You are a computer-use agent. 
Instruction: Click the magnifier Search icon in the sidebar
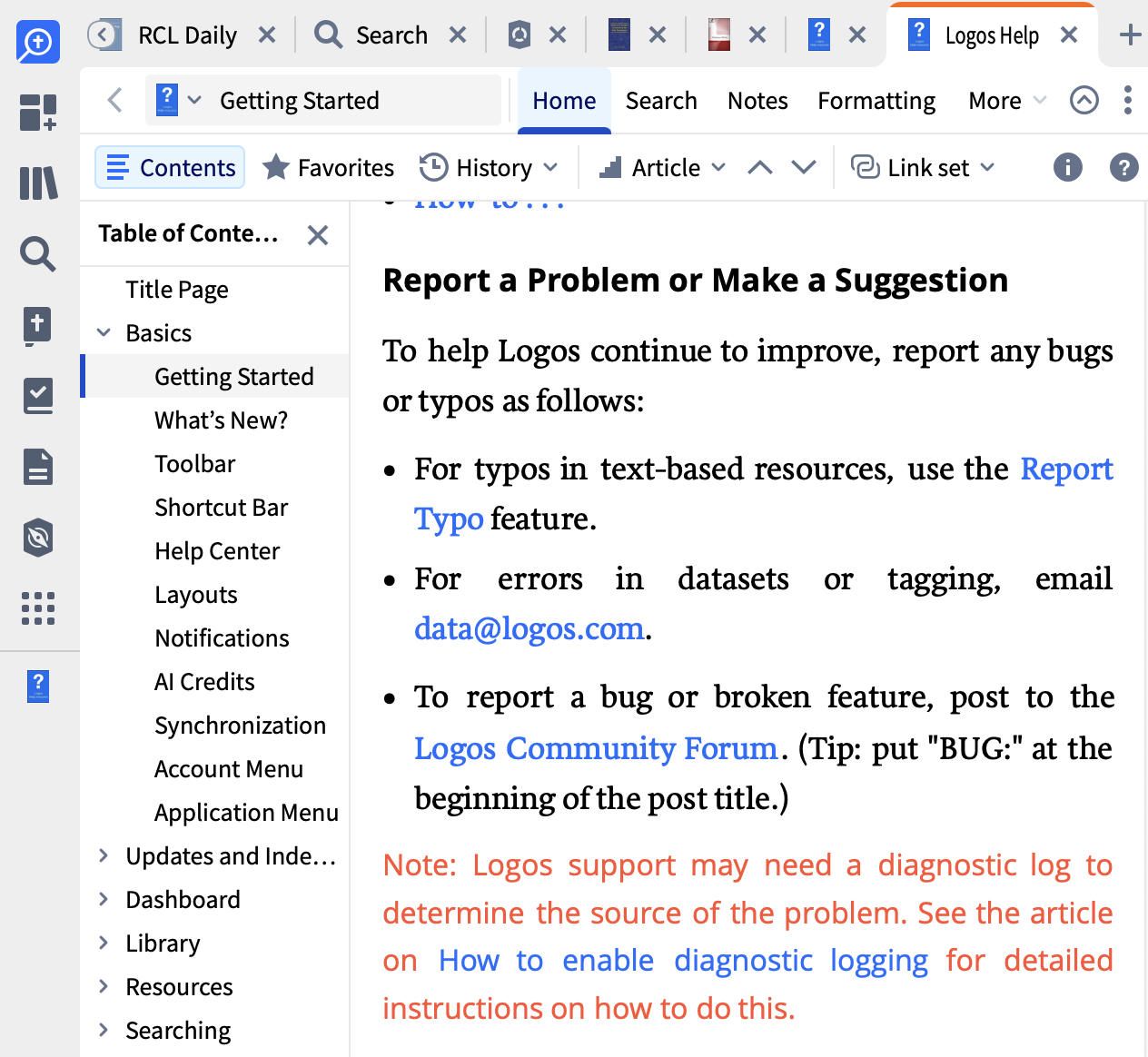pyautogui.click(x=38, y=254)
